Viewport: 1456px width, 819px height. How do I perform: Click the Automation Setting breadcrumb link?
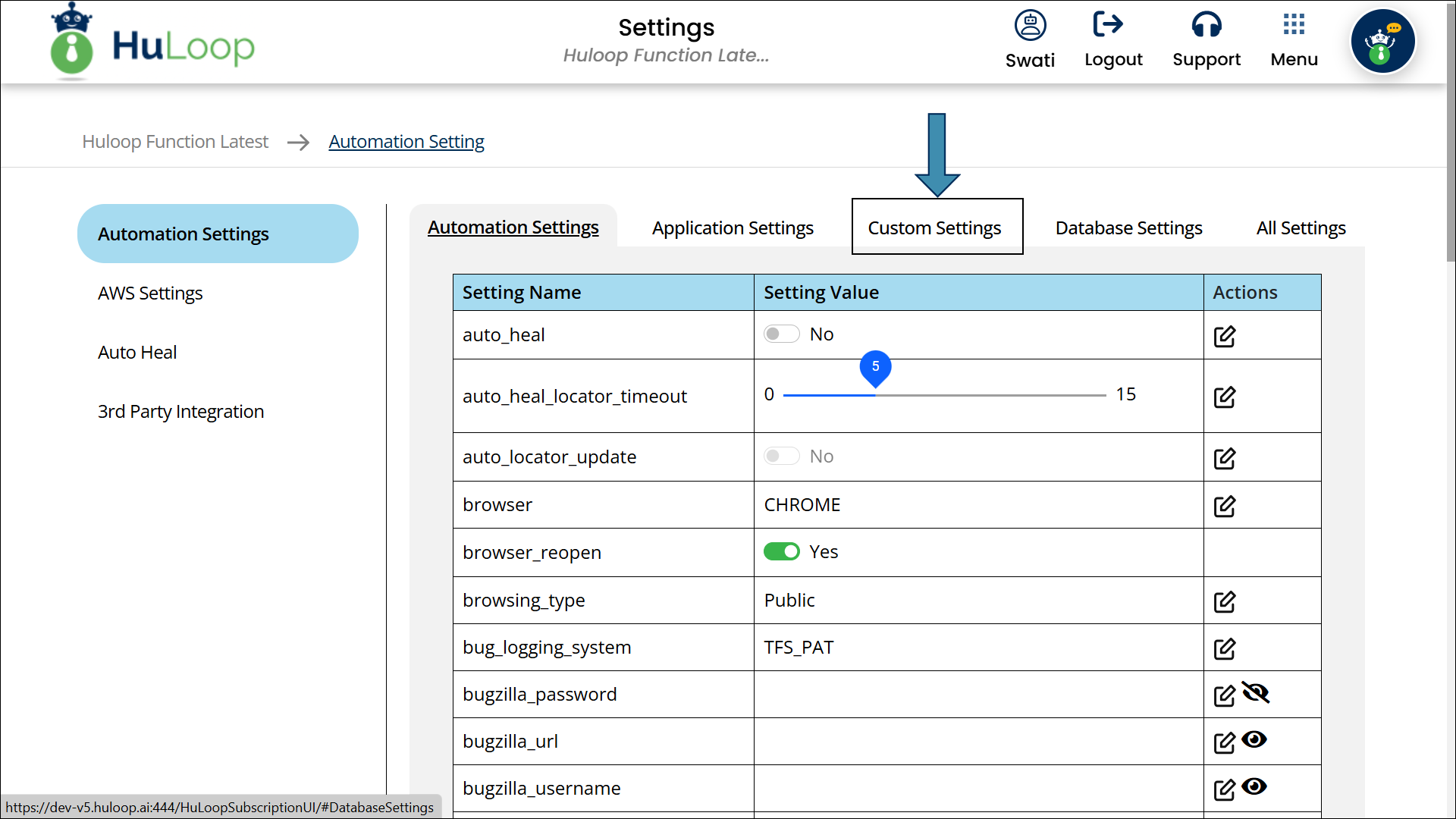point(406,142)
